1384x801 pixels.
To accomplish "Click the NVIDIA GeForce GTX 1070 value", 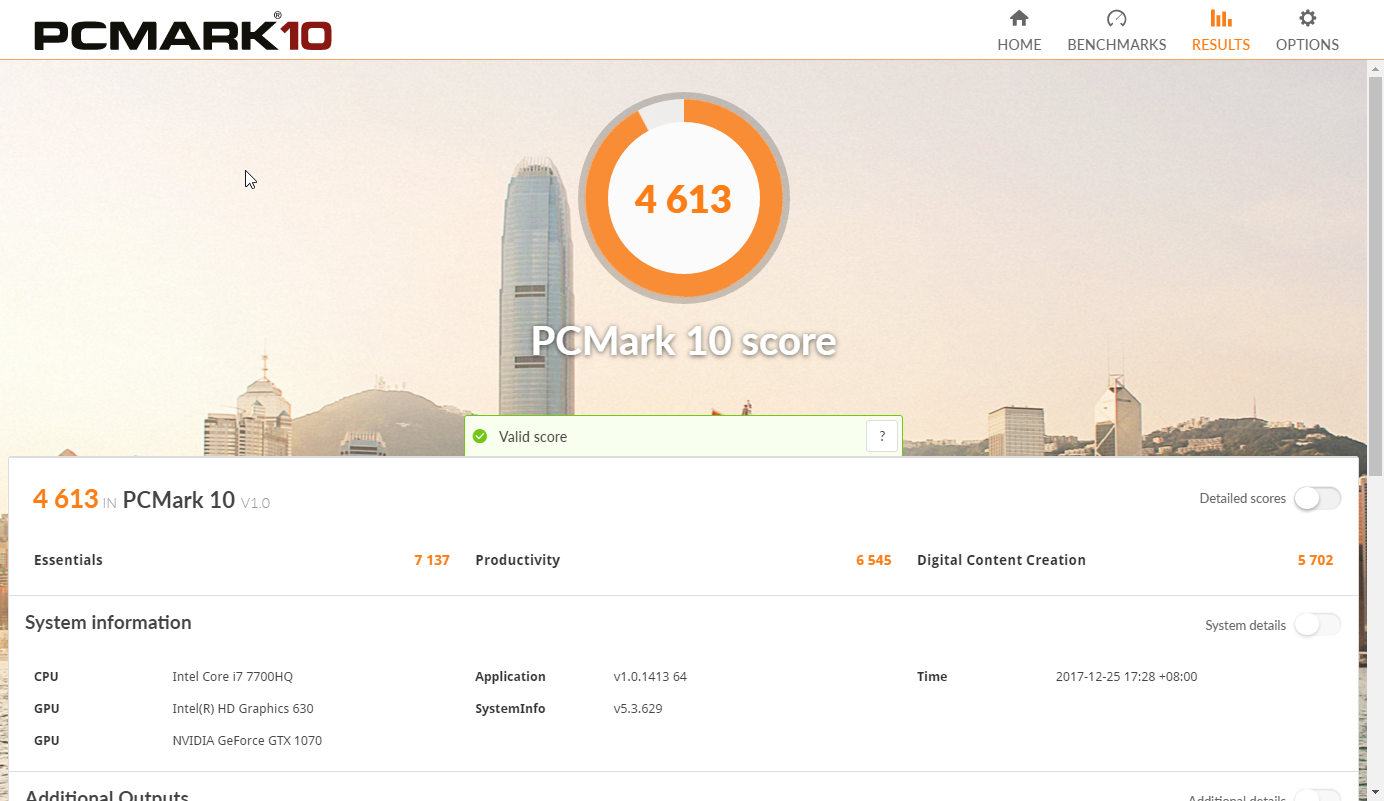I will tap(247, 741).
